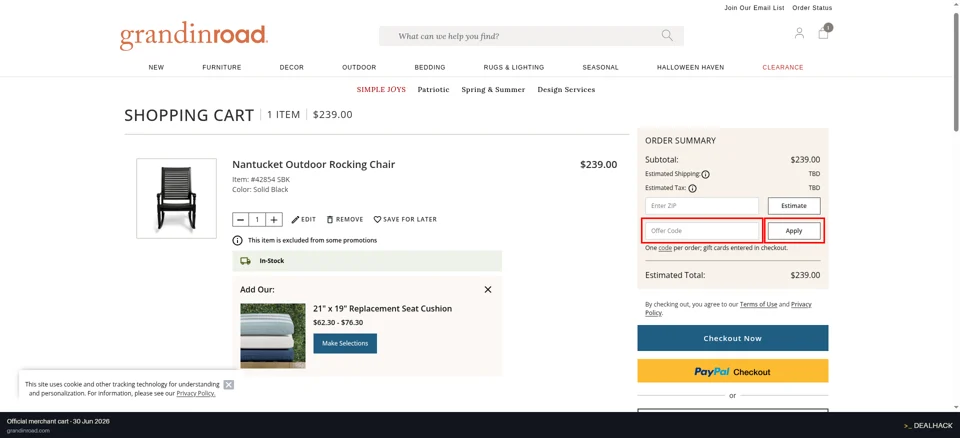Click the SIMPLE JOYS link
The height and width of the screenshot is (438, 960).
(381, 89)
